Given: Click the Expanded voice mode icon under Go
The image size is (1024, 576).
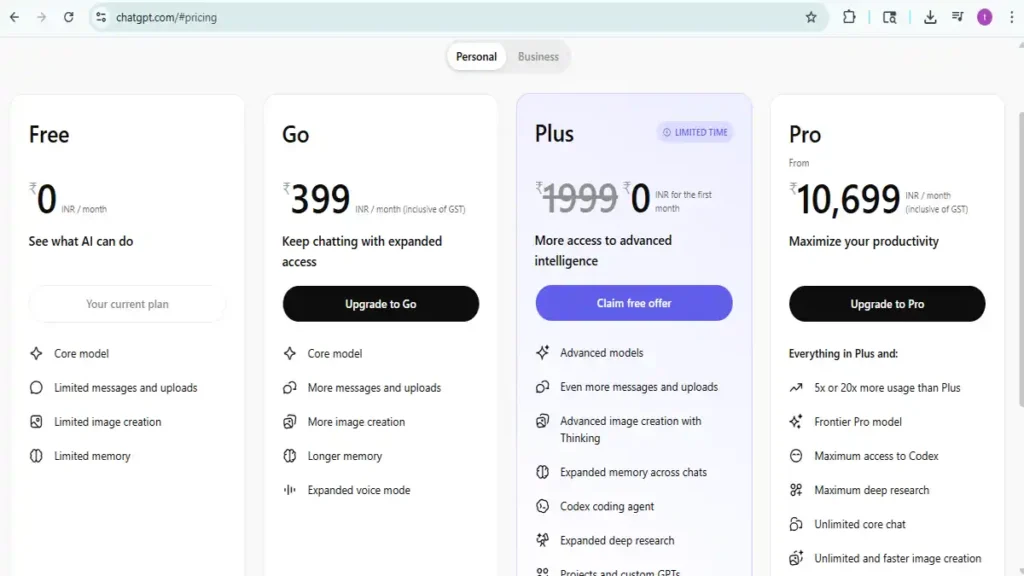Looking at the screenshot, I should (x=289, y=490).
